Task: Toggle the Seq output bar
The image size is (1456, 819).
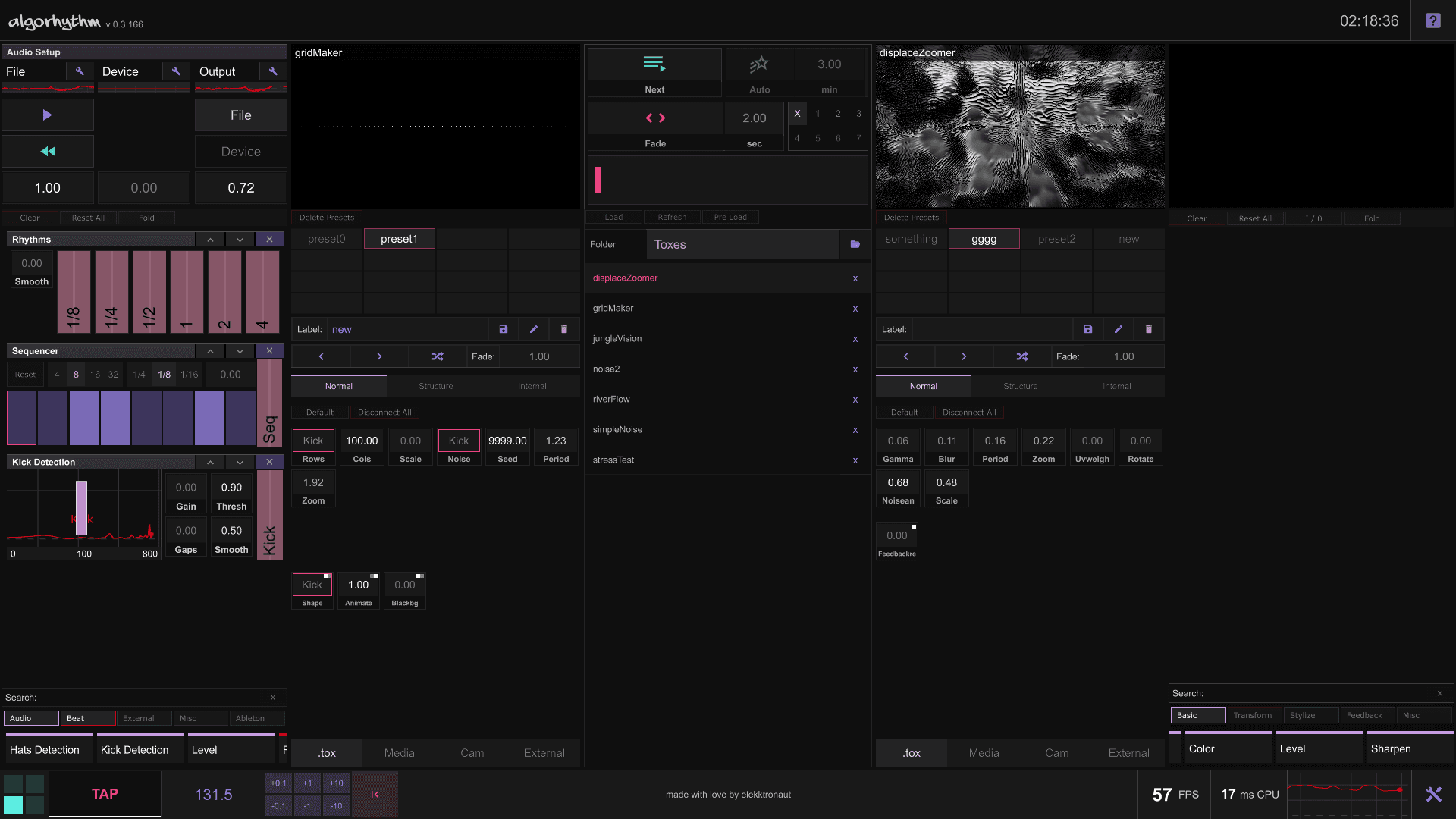Action: point(269,403)
